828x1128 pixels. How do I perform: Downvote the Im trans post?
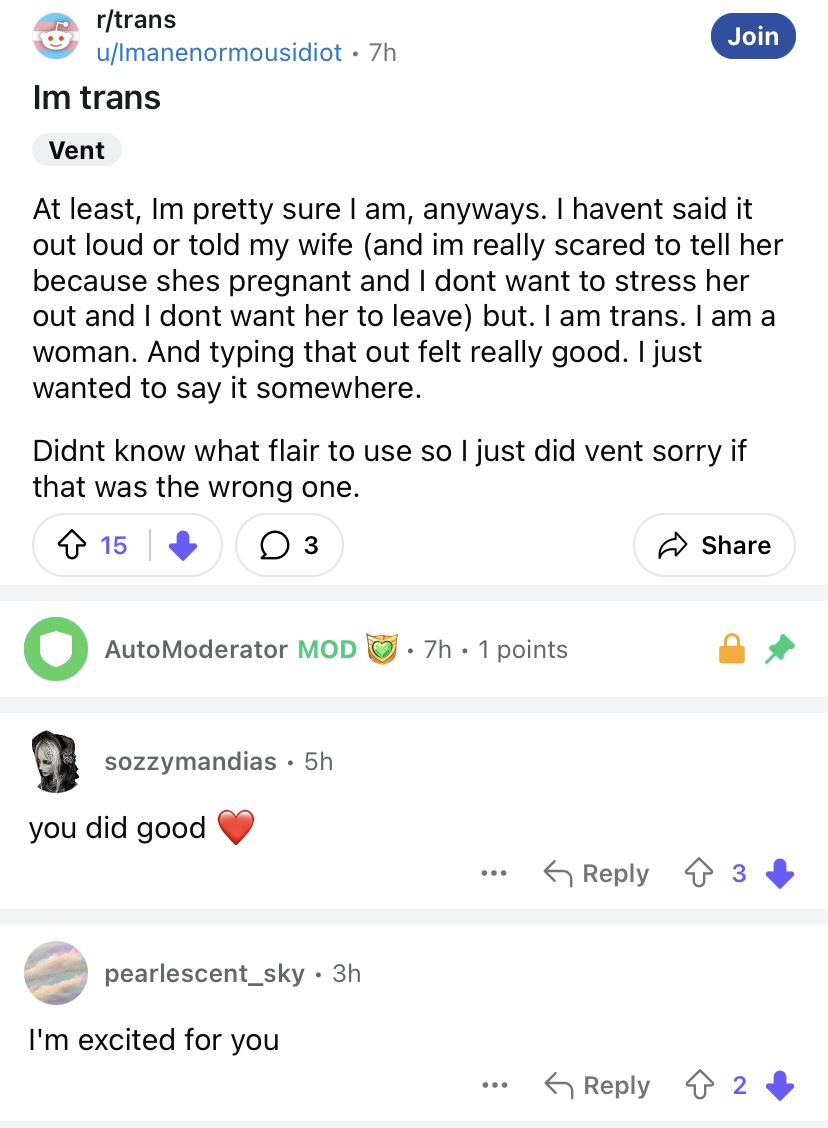(x=183, y=545)
